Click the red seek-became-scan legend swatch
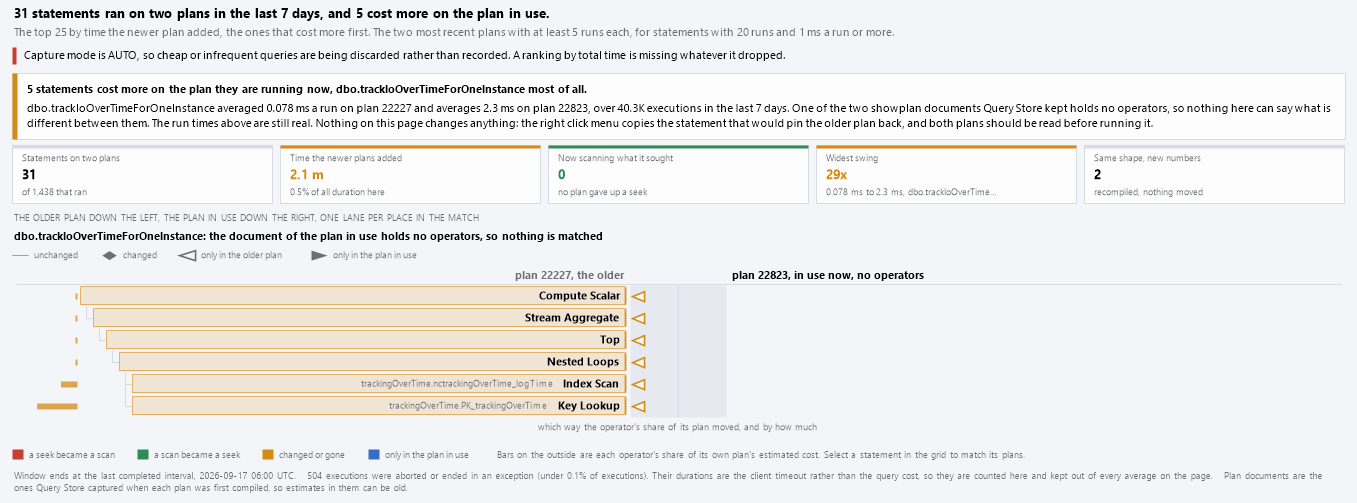Viewport: 1357px width, 503px height. point(18,455)
